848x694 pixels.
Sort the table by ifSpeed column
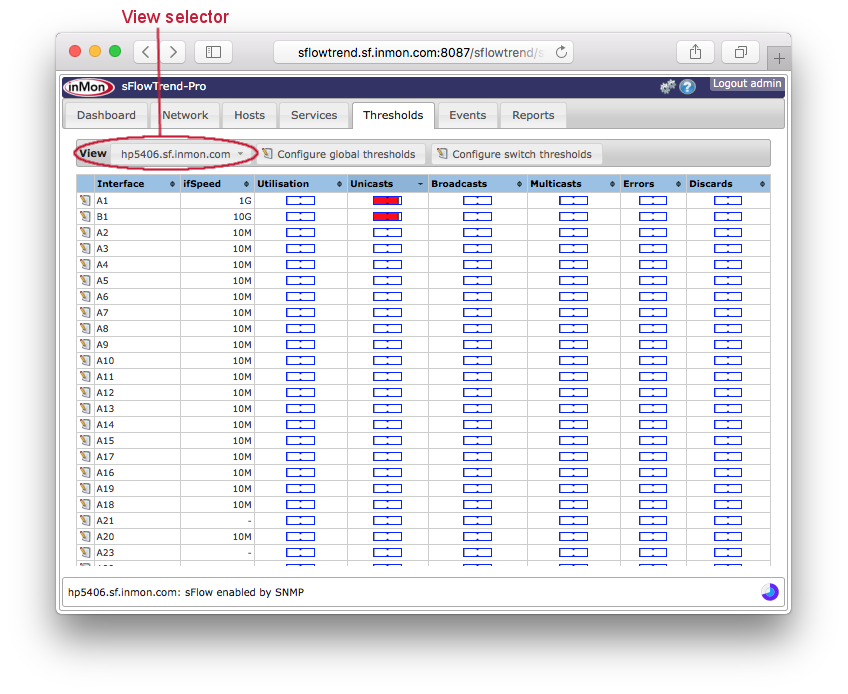[x=217, y=184]
